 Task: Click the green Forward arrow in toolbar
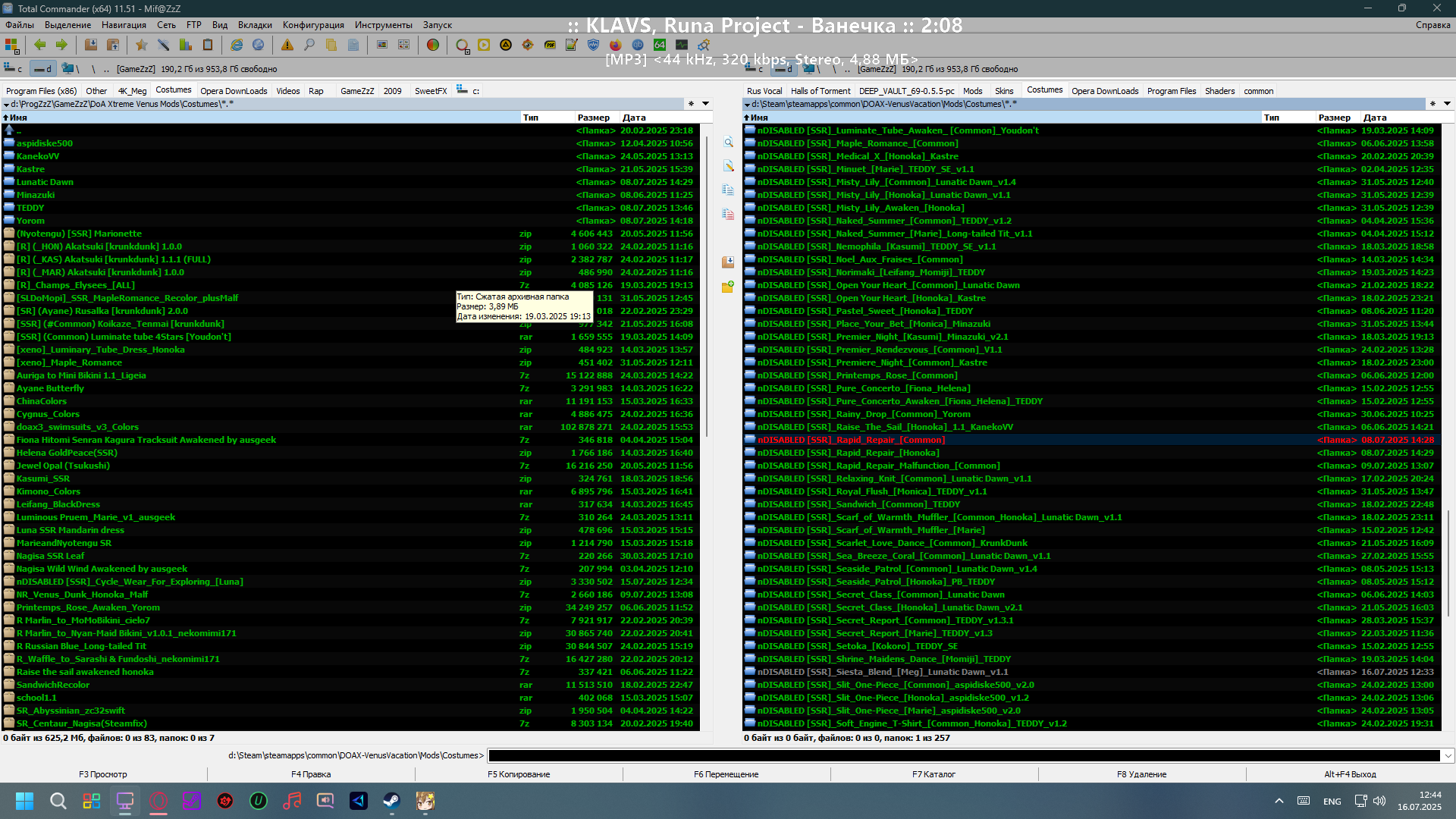(x=62, y=45)
